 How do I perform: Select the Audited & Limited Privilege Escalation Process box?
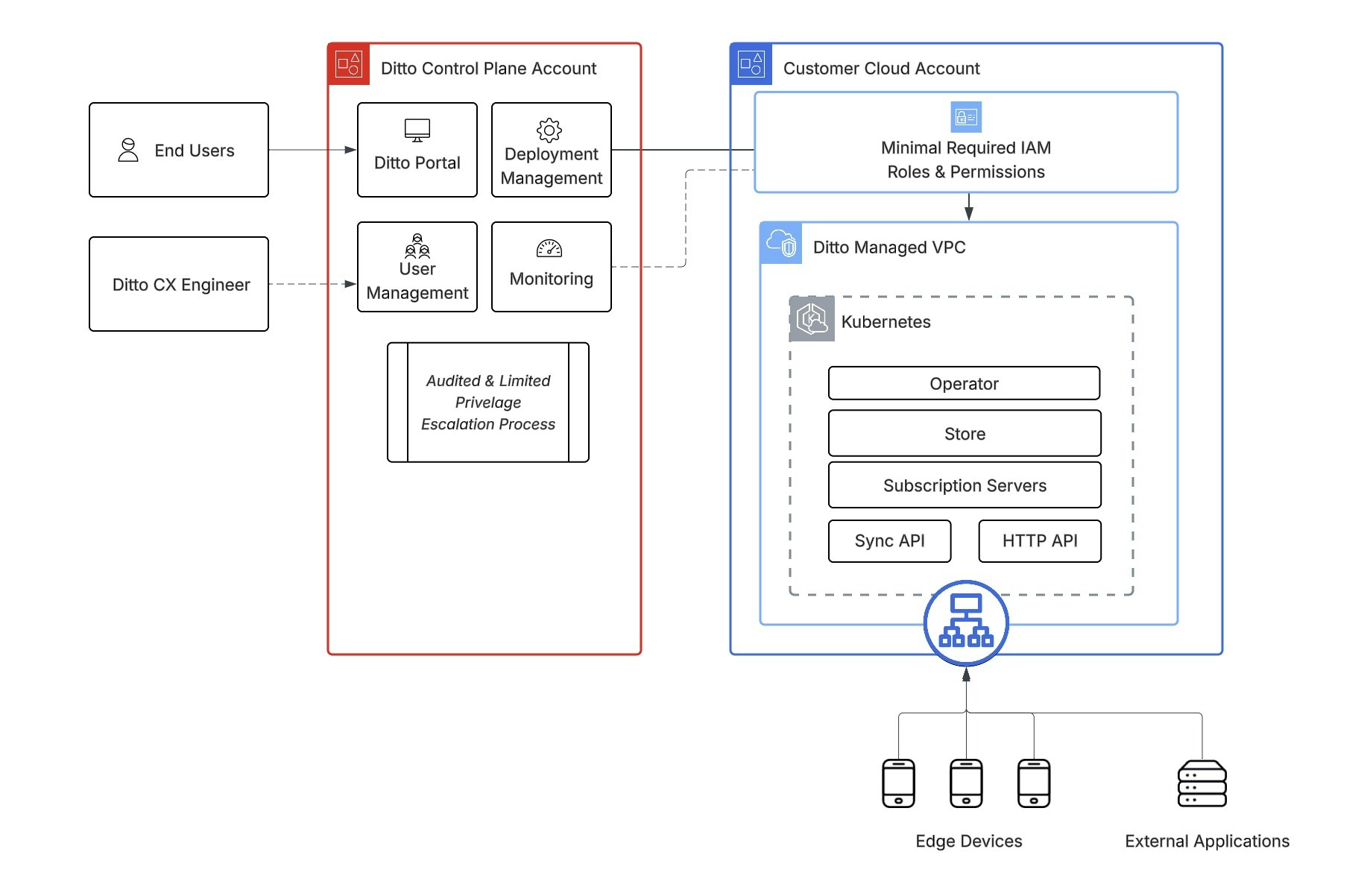point(488,403)
